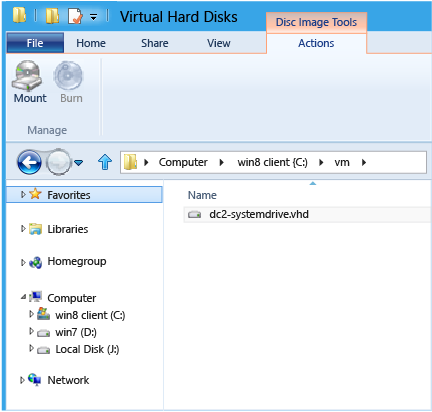Click the Back navigation arrow
432x412 pixels.
29,162
